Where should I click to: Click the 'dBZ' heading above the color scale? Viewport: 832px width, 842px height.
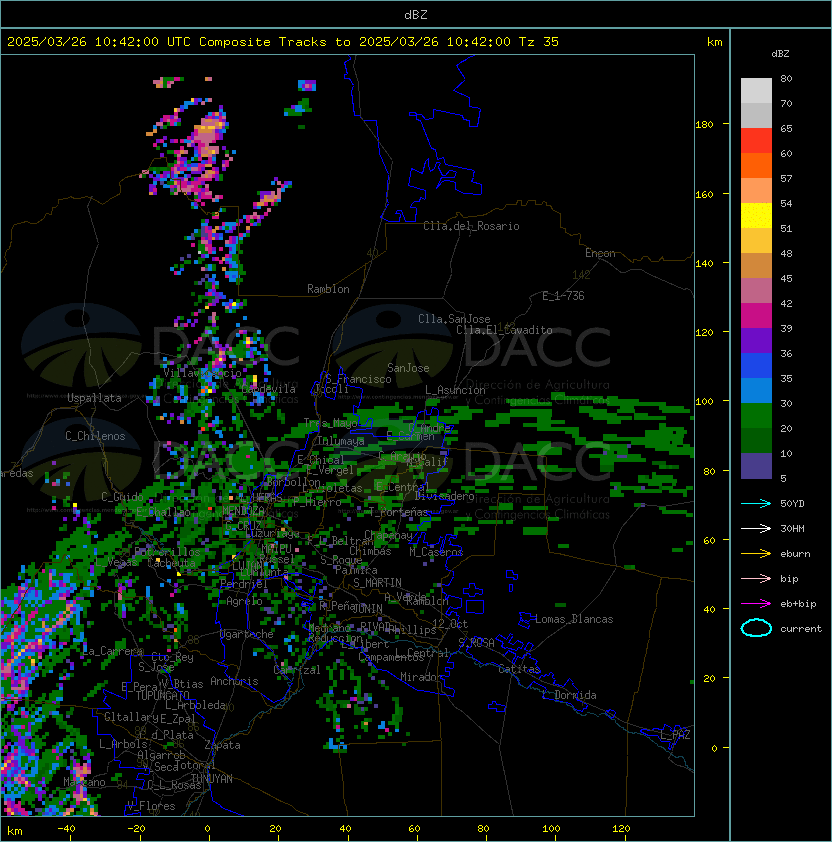(780, 54)
